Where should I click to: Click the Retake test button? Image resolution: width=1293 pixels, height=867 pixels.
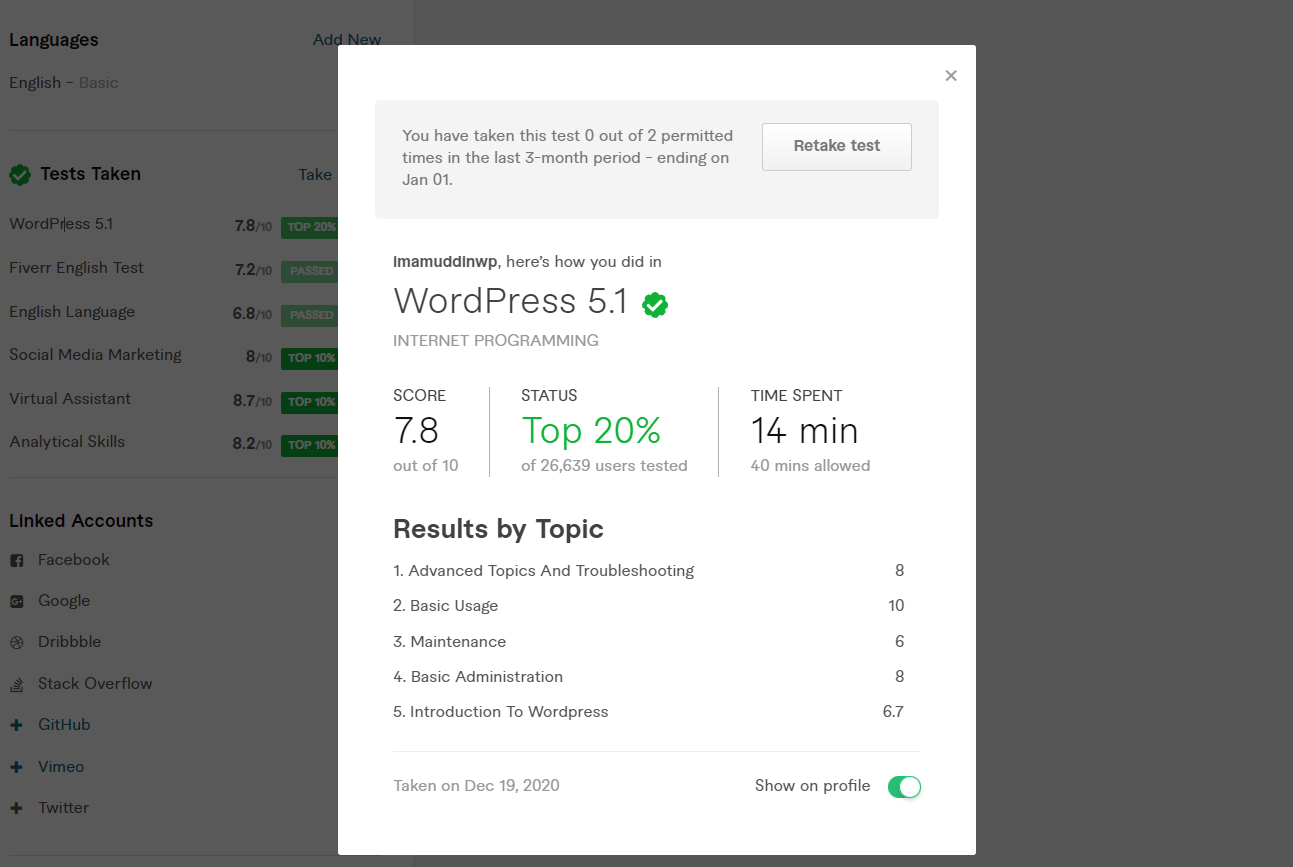point(837,147)
